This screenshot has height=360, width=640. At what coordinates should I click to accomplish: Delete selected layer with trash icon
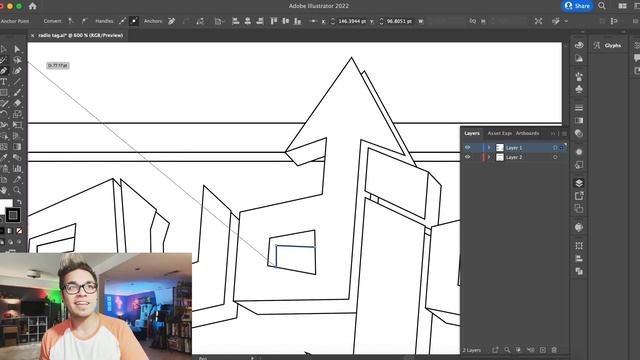554,350
